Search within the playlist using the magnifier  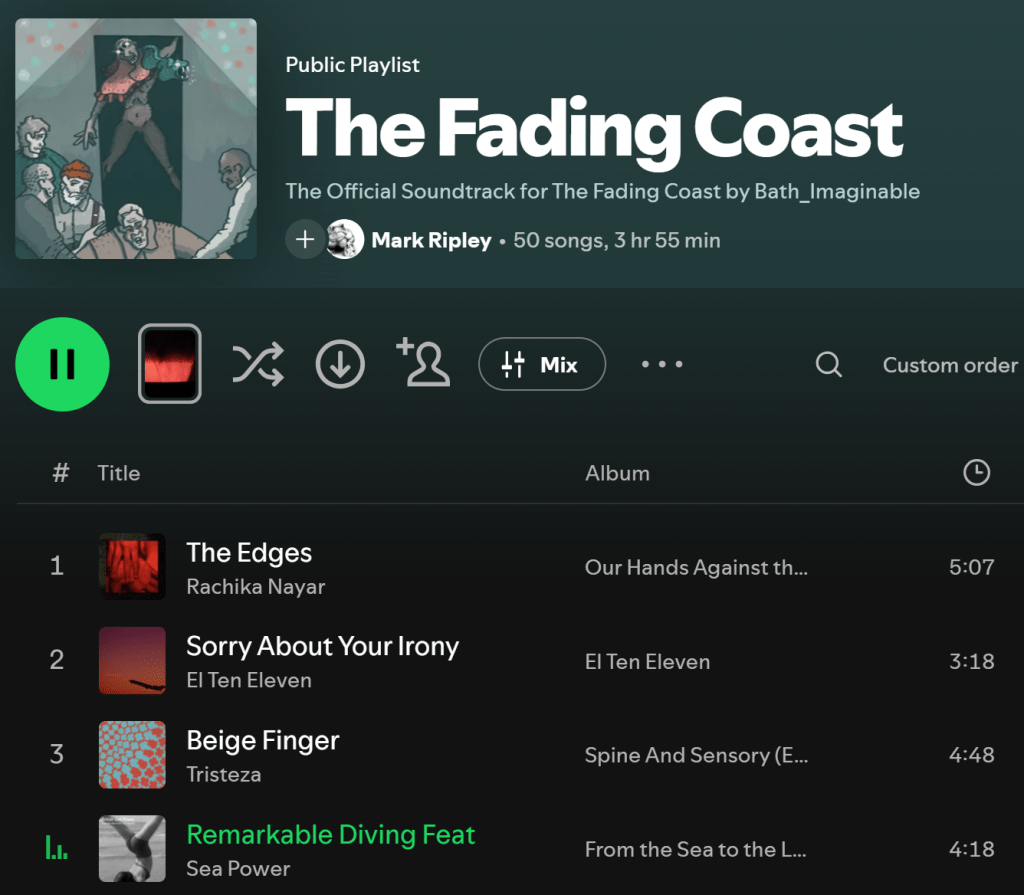[x=828, y=364]
